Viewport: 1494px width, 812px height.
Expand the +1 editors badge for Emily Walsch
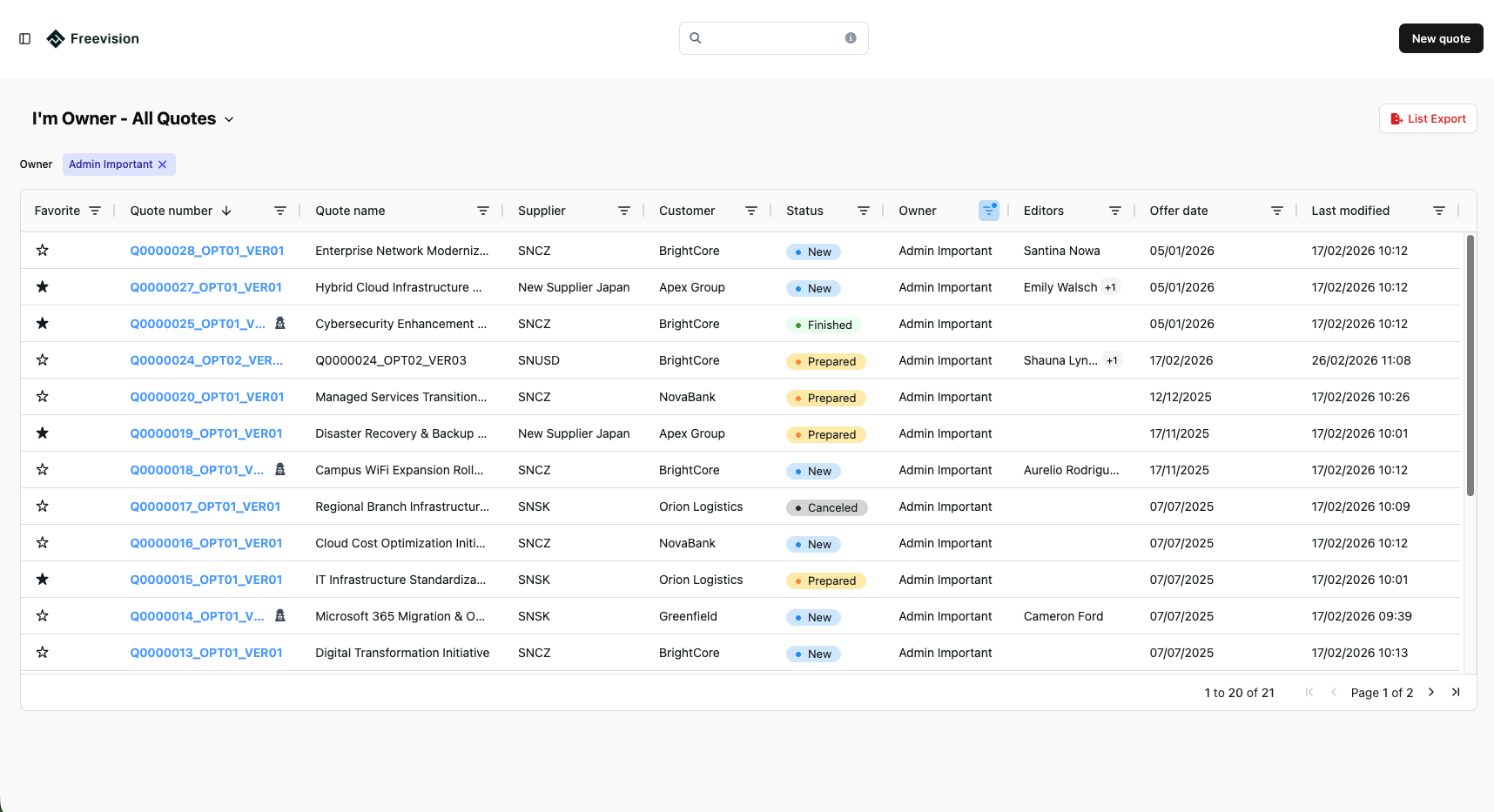[x=1110, y=287]
